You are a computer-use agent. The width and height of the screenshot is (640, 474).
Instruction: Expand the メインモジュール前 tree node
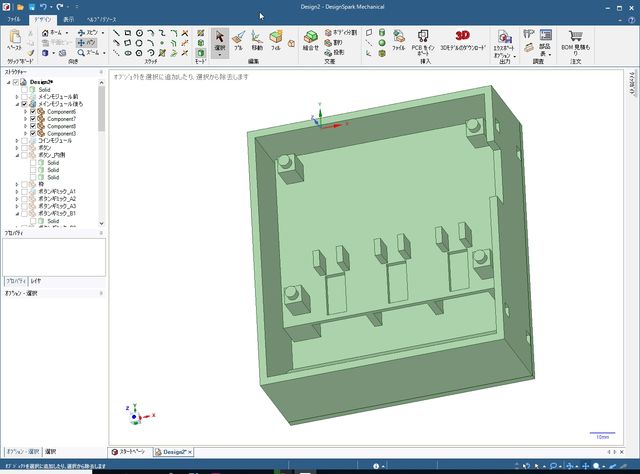pos(17,97)
